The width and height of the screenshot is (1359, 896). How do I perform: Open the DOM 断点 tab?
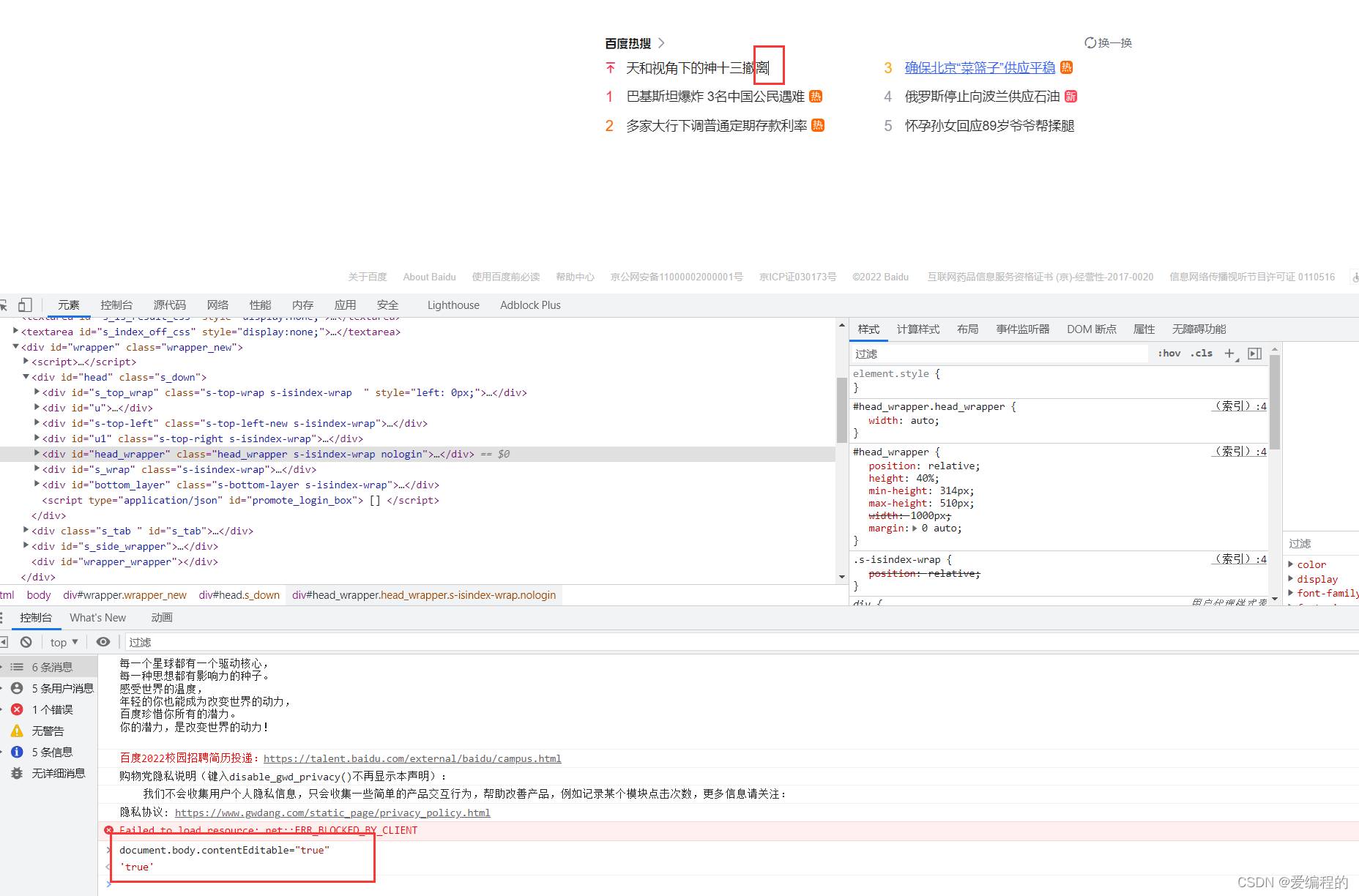1092,329
